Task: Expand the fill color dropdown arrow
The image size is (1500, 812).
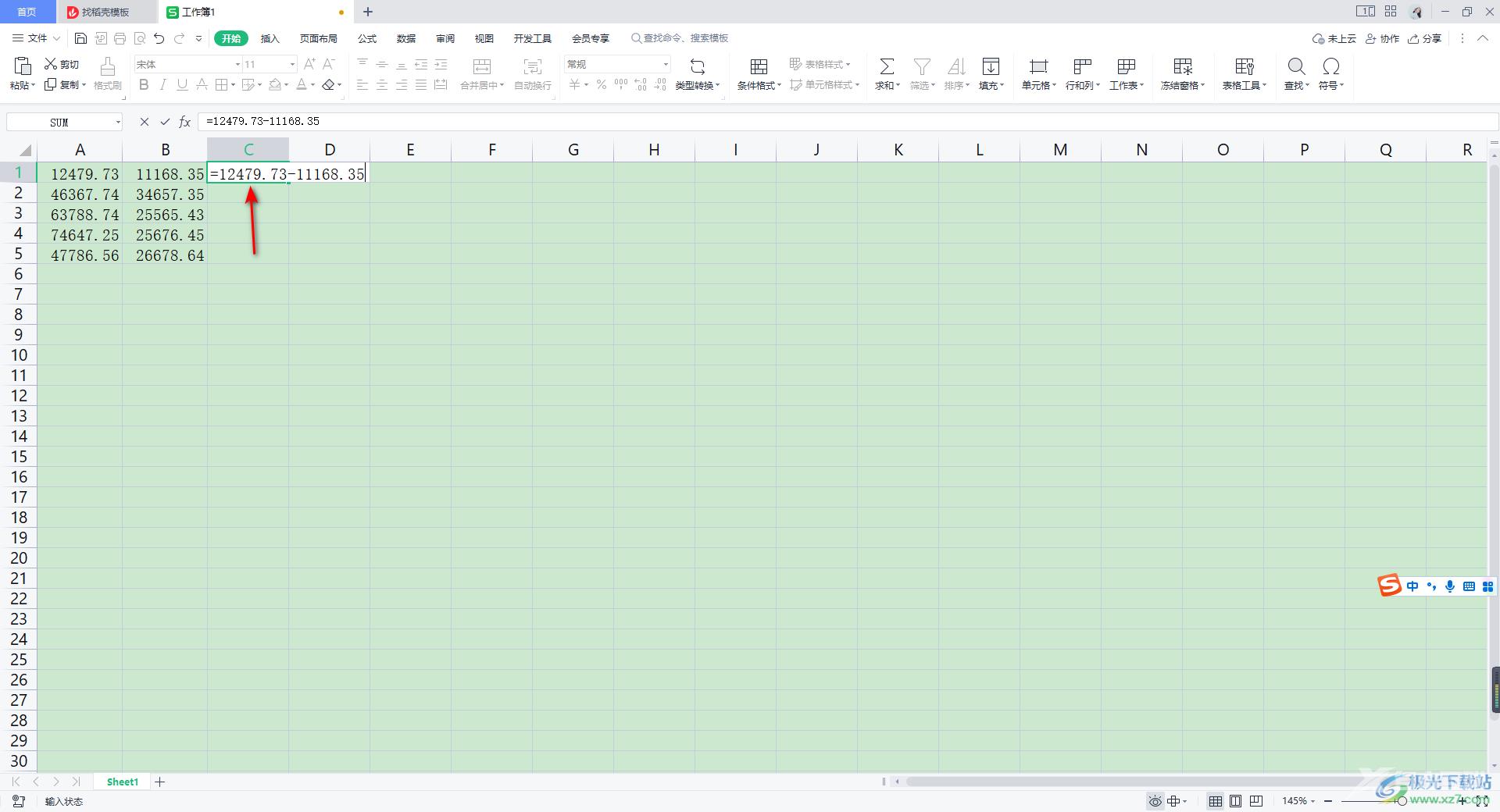Action: click(x=287, y=84)
